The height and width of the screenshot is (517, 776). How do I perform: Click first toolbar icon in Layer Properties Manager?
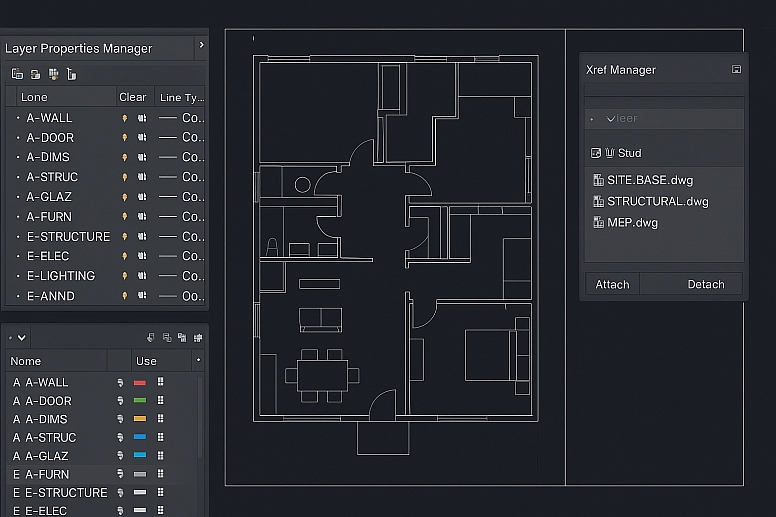point(17,74)
